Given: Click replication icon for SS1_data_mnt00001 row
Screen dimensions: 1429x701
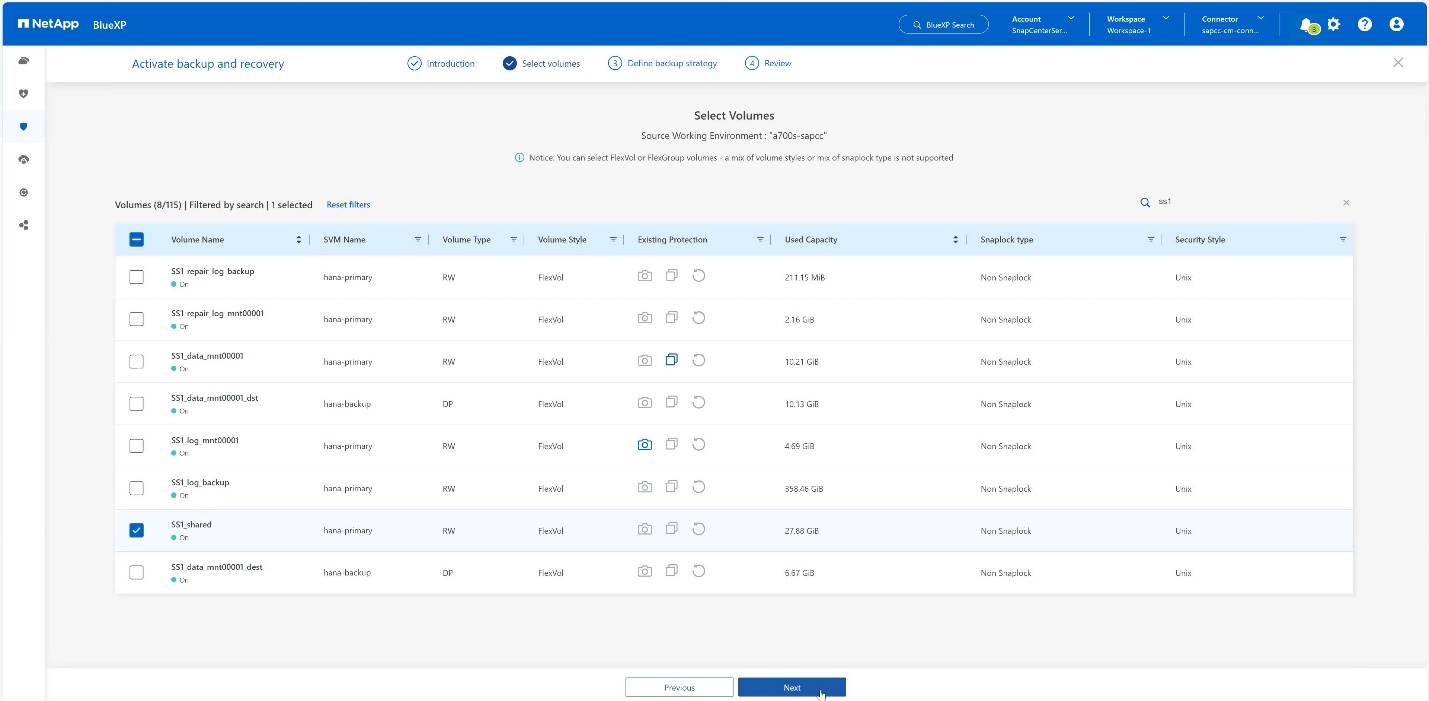Looking at the screenshot, I should (x=672, y=360).
